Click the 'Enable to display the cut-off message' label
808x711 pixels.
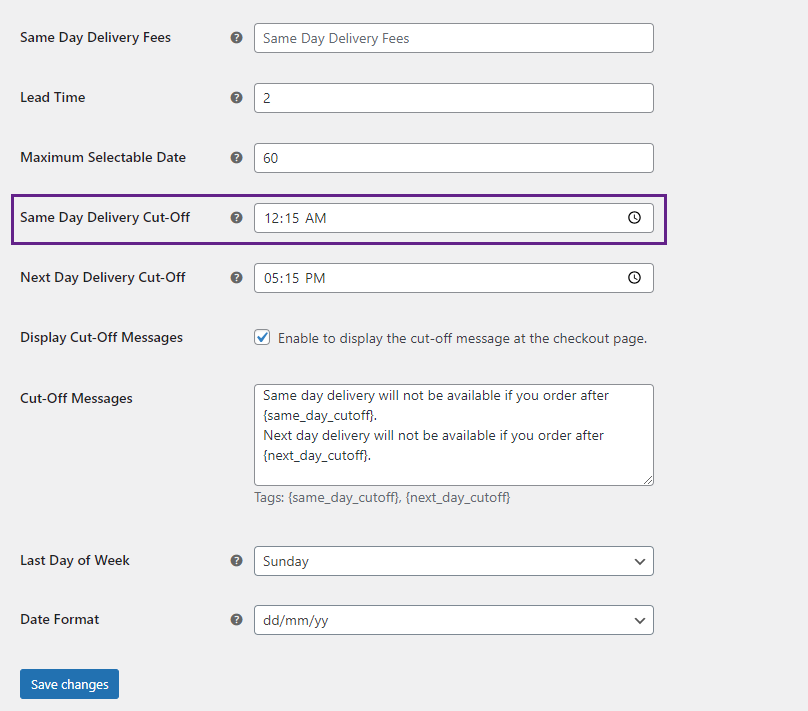click(x=462, y=338)
